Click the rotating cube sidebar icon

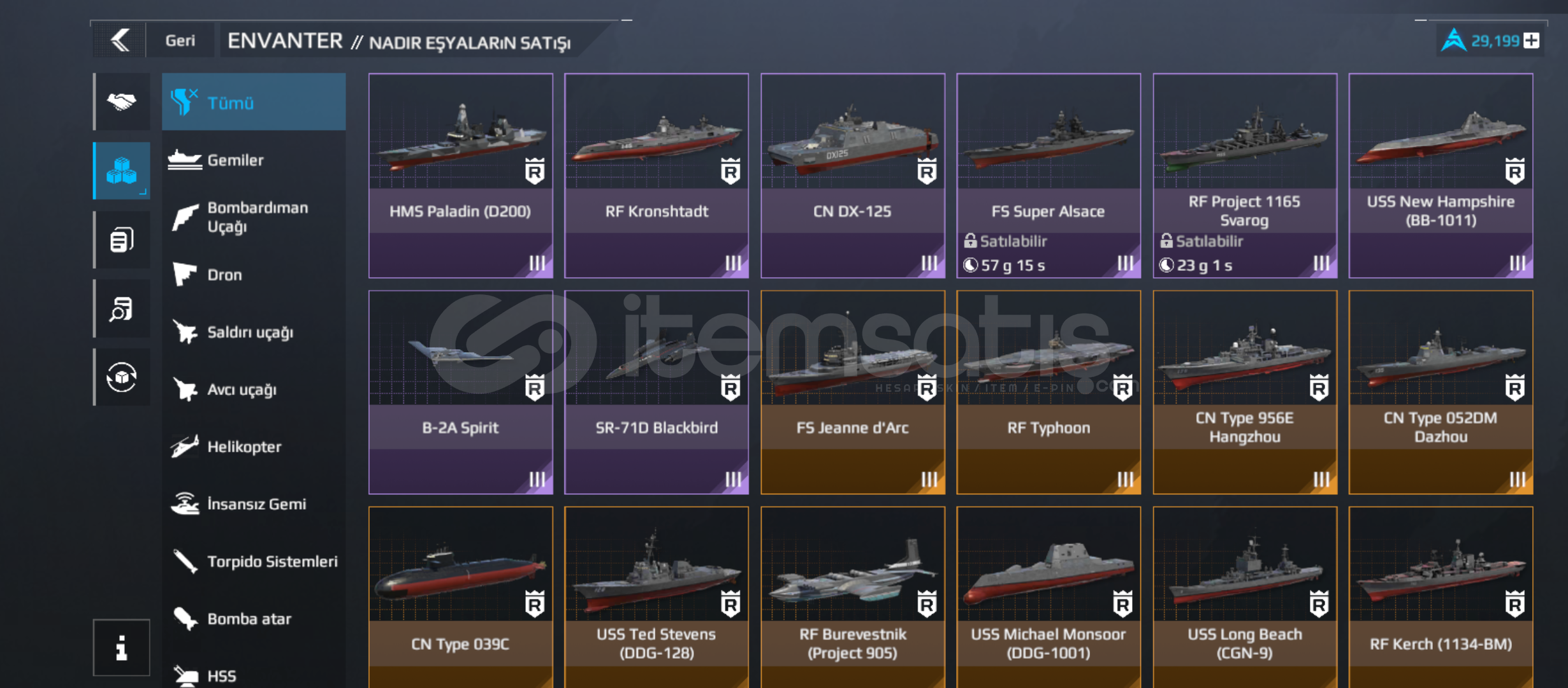122,377
